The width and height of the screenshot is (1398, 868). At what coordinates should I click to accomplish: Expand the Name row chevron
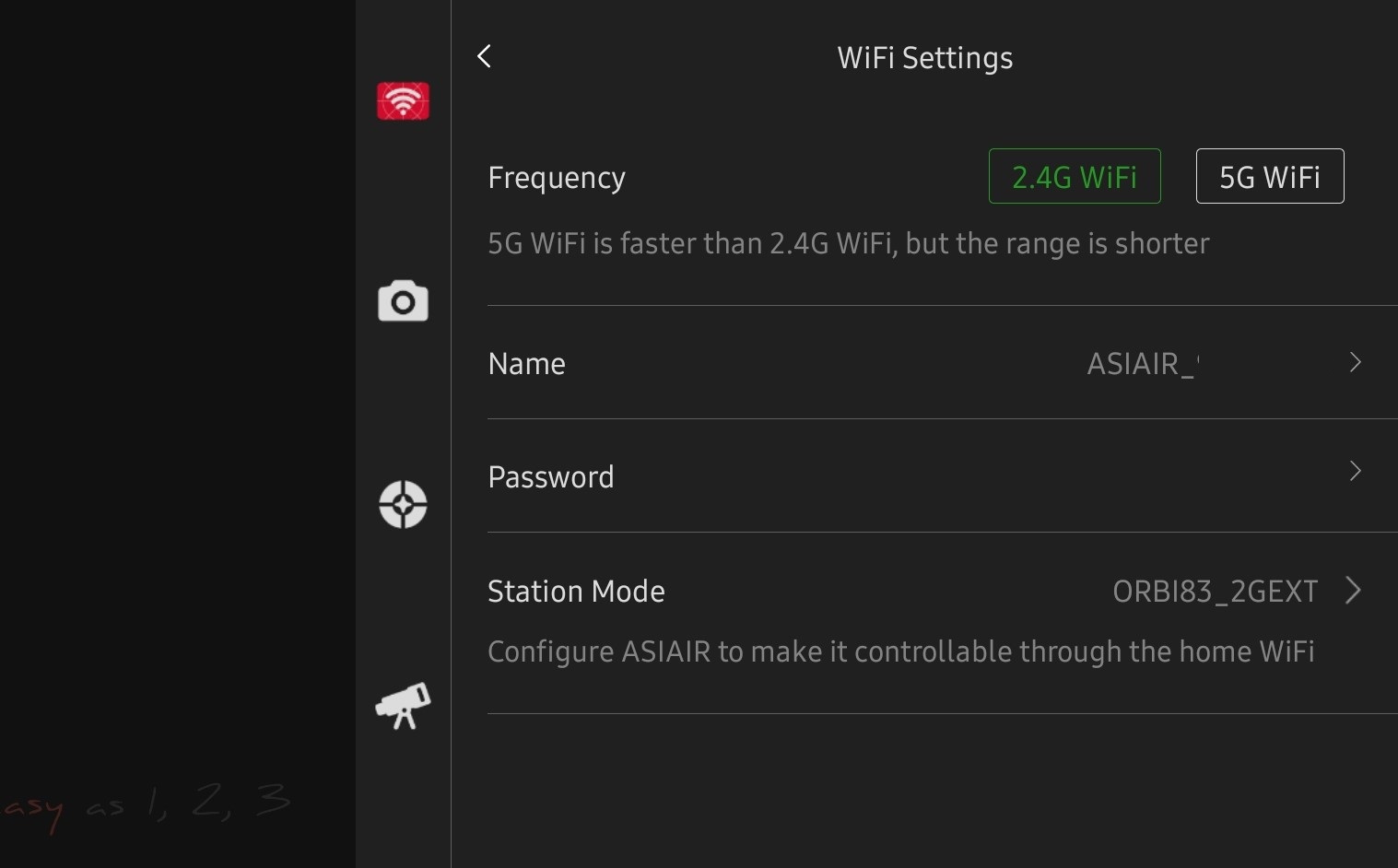tap(1355, 362)
